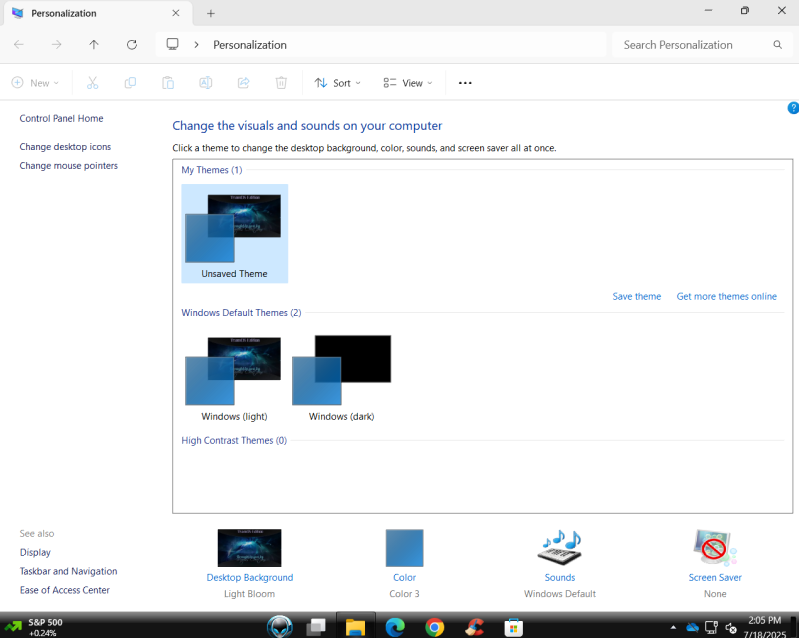The height and width of the screenshot is (638, 799).
Task: Click the Search Personalization field
Action: [701, 45]
